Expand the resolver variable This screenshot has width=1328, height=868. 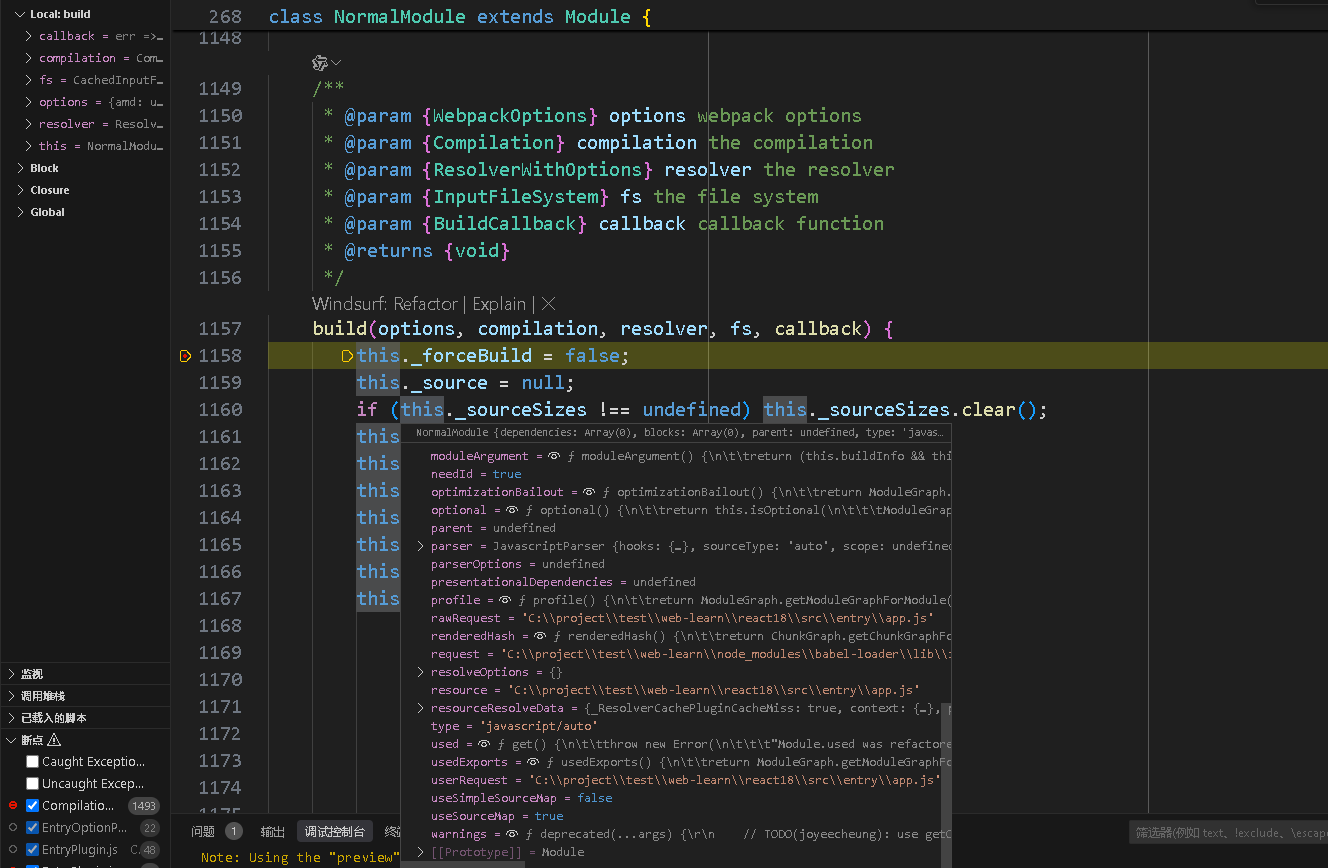pyautogui.click(x=29, y=124)
